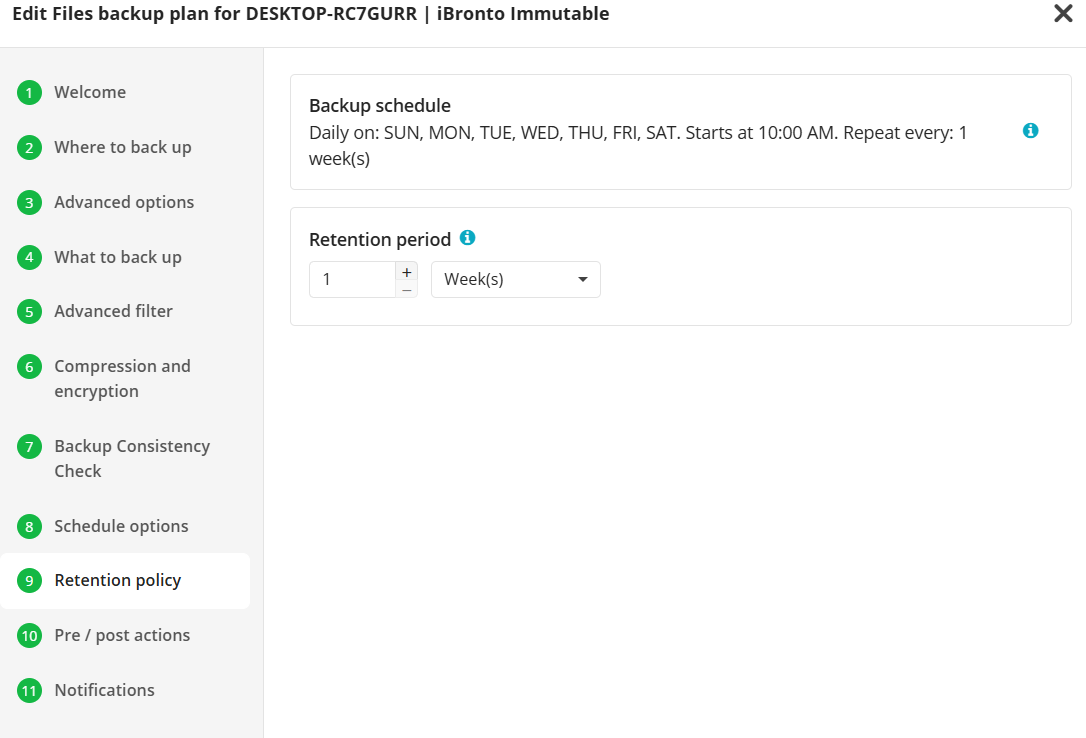1086x738 pixels.
Task: Increase retention period with plus stepper
Action: click(x=407, y=272)
